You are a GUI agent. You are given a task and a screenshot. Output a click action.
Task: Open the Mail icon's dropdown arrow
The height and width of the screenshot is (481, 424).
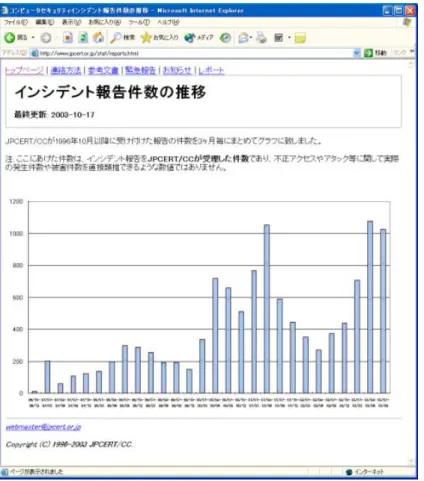(x=251, y=38)
